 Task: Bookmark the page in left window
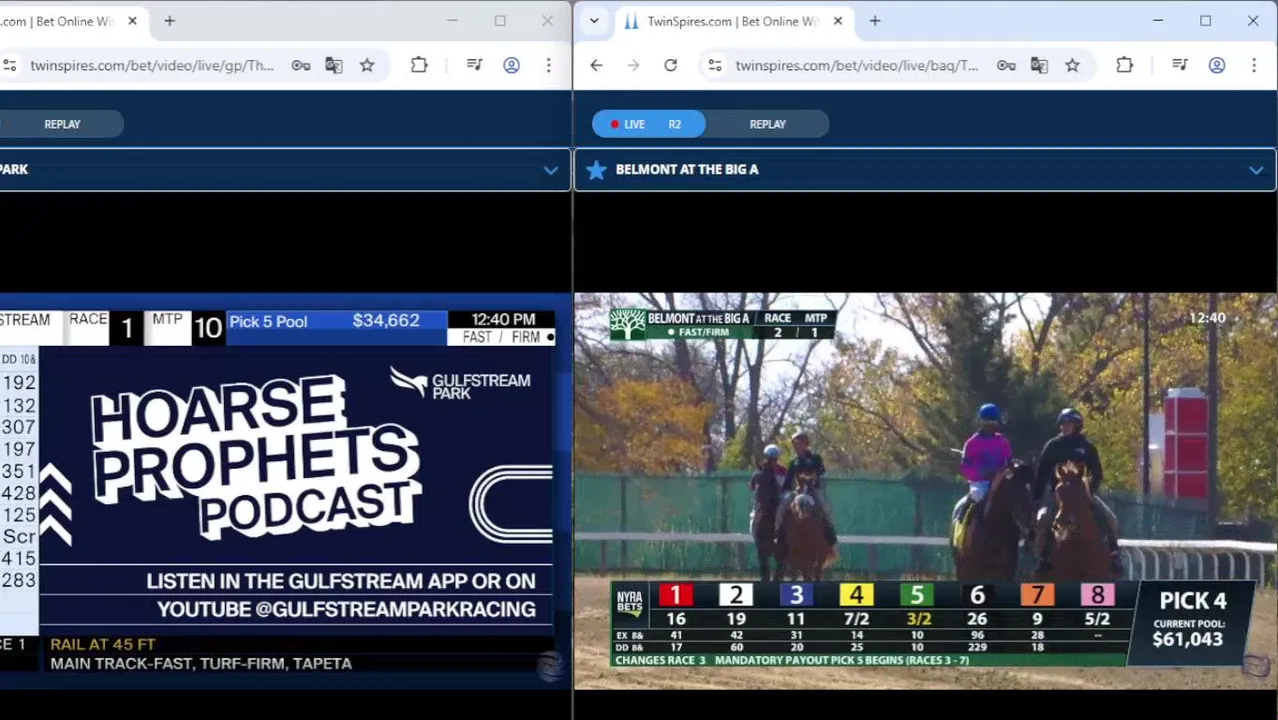[x=367, y=65]
